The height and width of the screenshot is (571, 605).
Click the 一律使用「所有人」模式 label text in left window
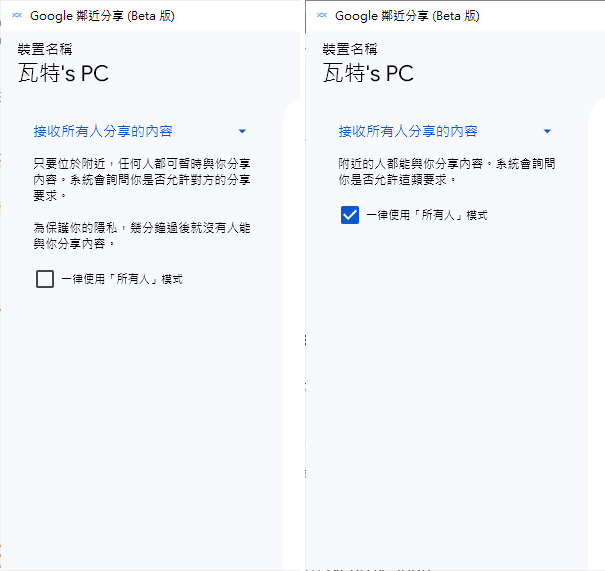[122, 279]
